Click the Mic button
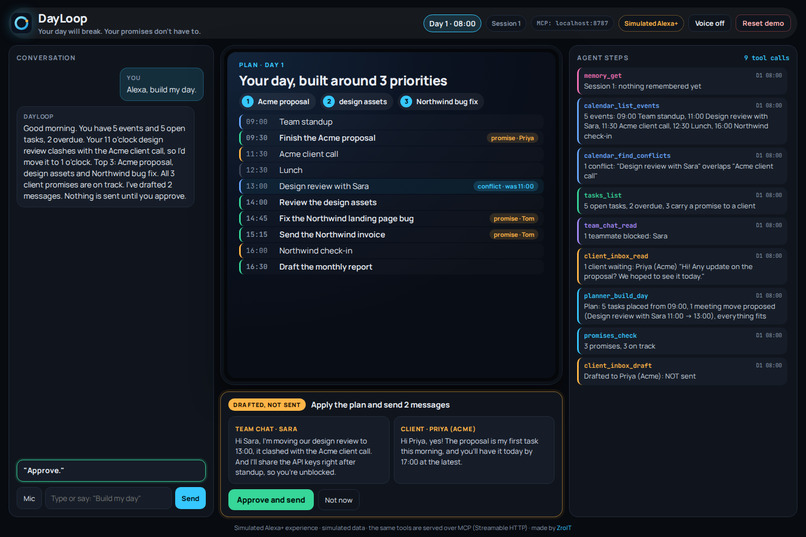The height and width of the screenshot is (537, 806). [x=29, y=498]
